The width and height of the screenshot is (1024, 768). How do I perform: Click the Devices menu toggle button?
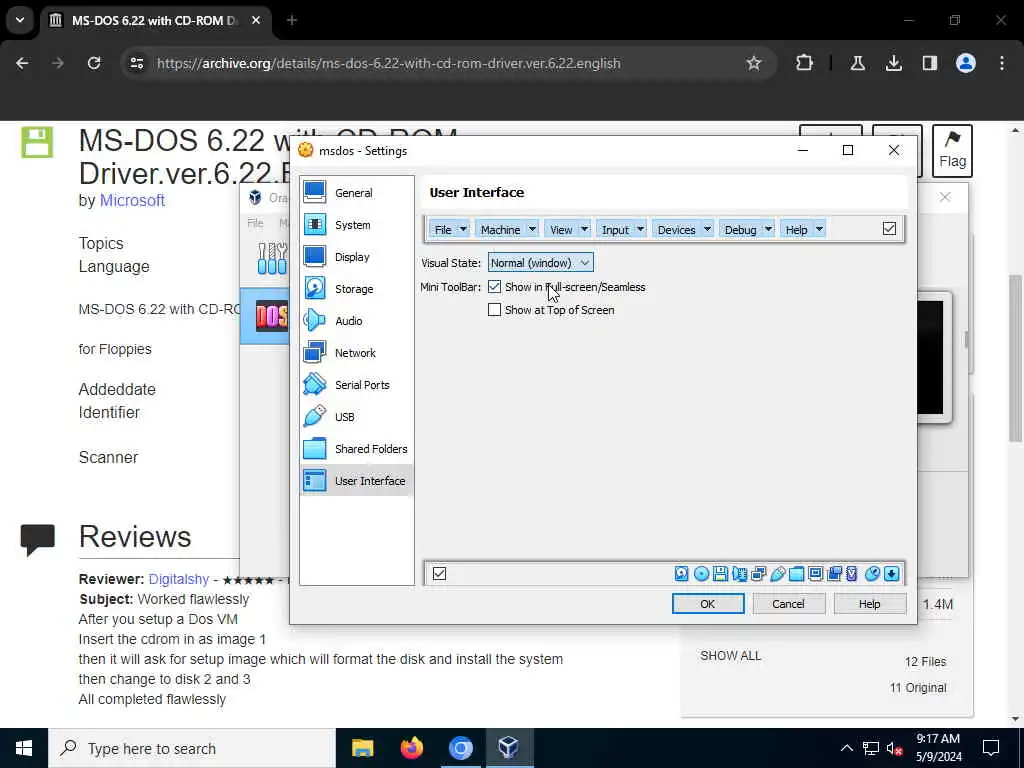point(677,229)
